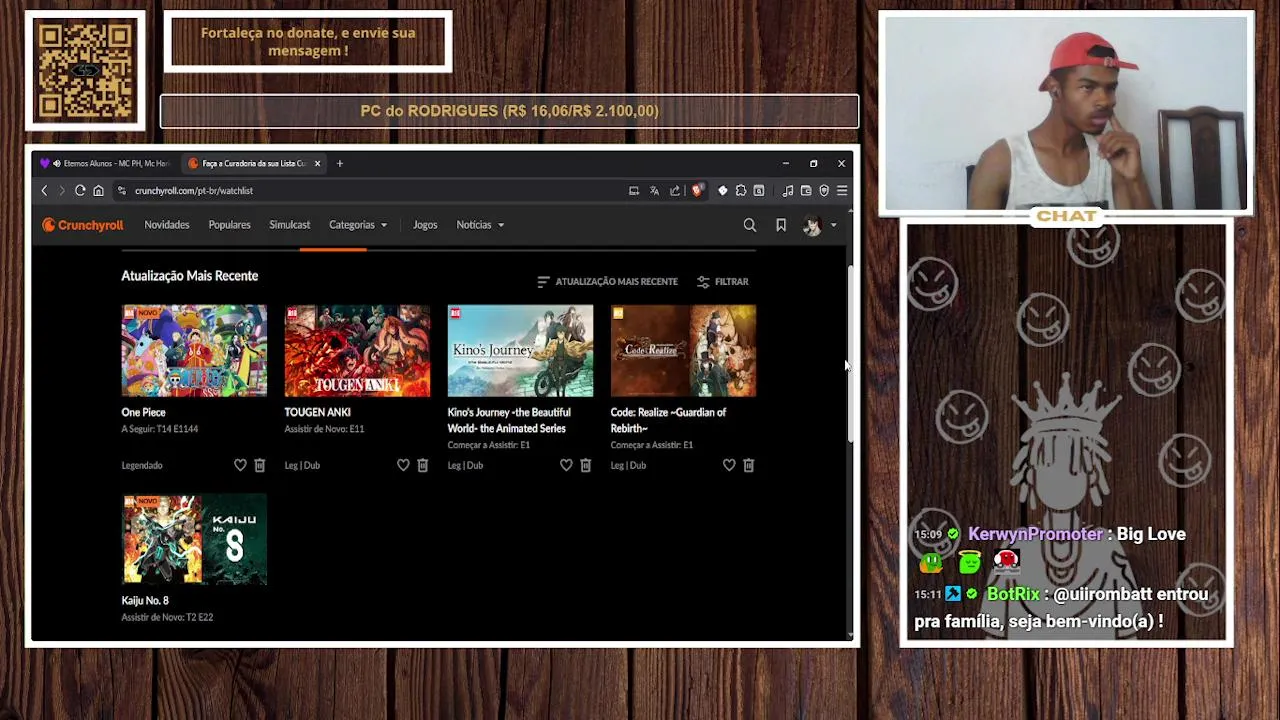1280x720 pixels.
Task: Click the Crunchyroll profile avatar
Action: point(812,226)
